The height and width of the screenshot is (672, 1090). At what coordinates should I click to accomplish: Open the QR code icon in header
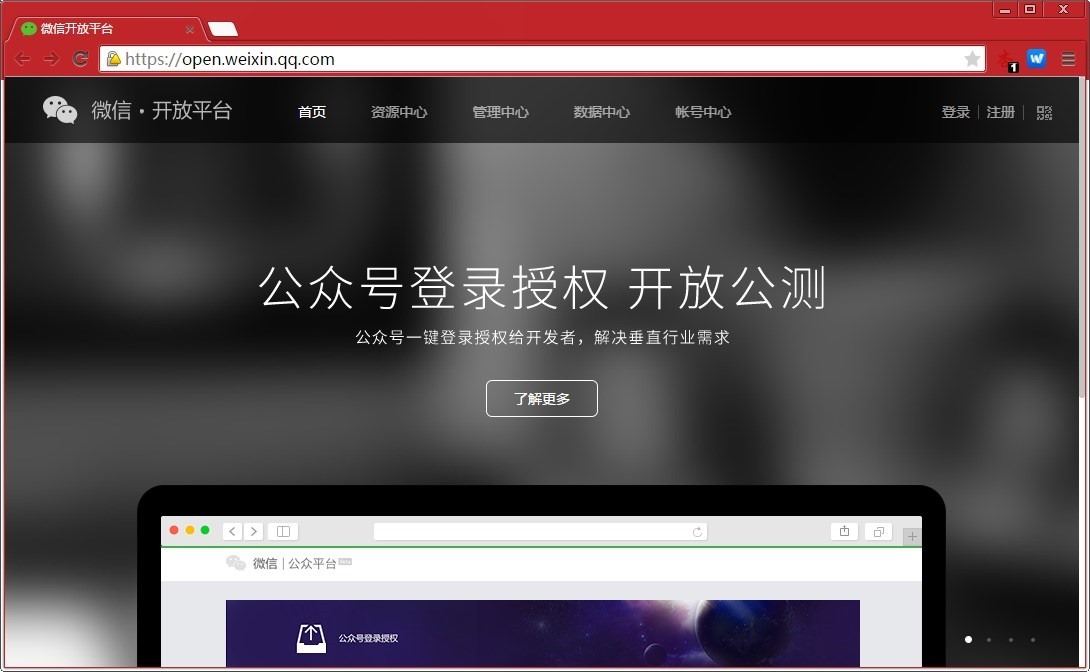tap(1044, 113)
